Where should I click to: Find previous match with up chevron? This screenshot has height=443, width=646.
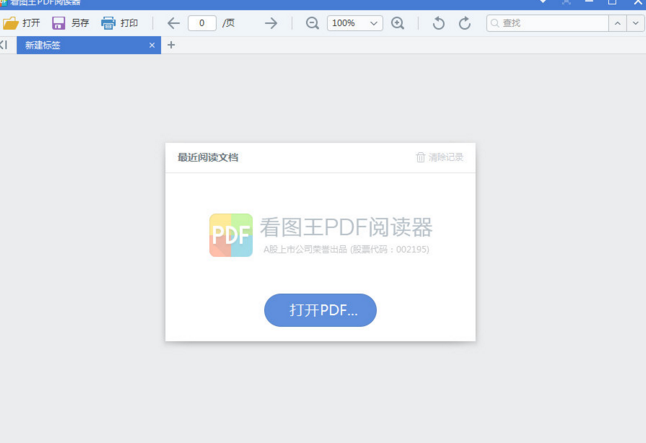tap(617, 23)
